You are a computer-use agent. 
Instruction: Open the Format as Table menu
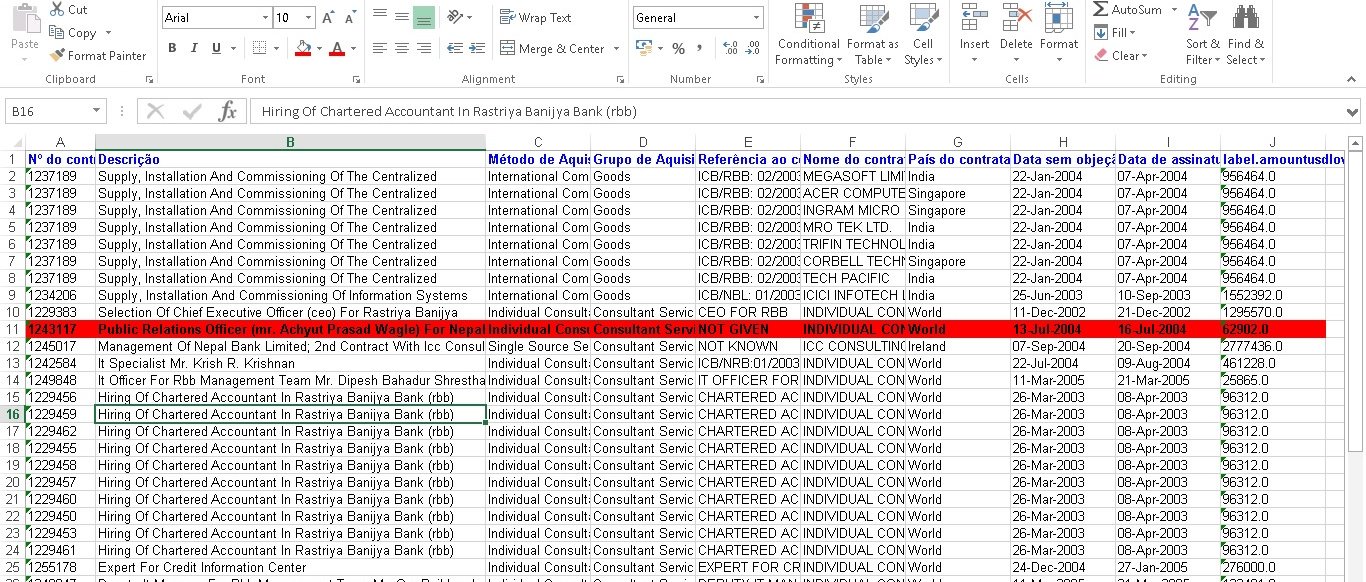point(872,35)
